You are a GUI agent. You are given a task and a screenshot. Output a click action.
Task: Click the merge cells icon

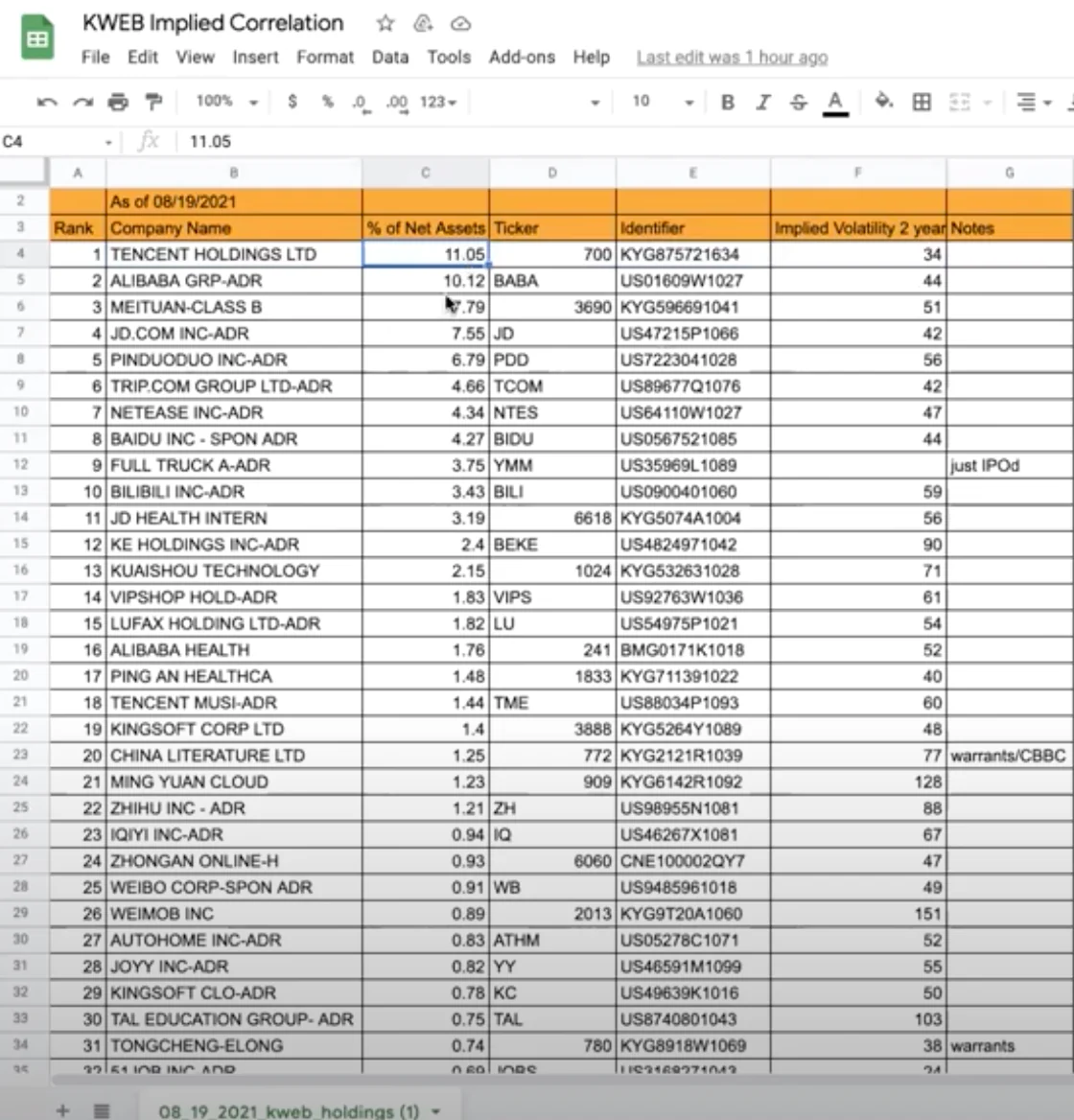(x=959, y=103)
